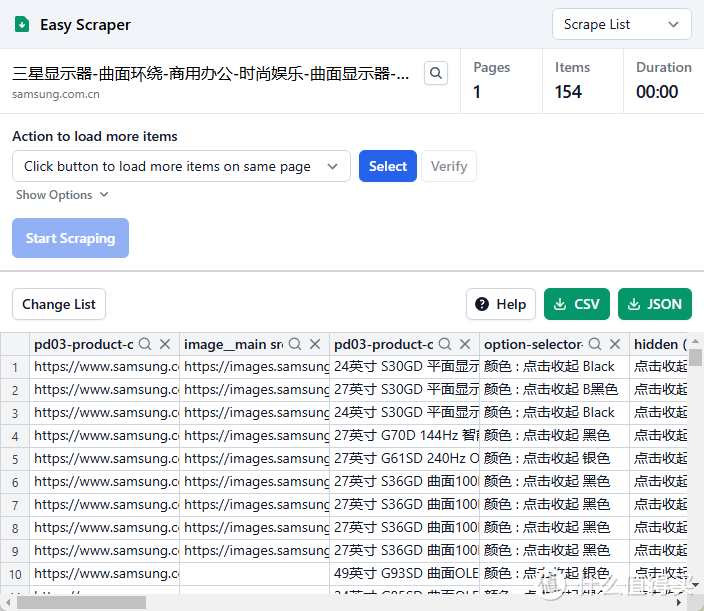Click row 5 product name 27英寸 G61SD 240Hz
Image resolution: width=704 pixels, height=611 pixels.
[405, 458]
